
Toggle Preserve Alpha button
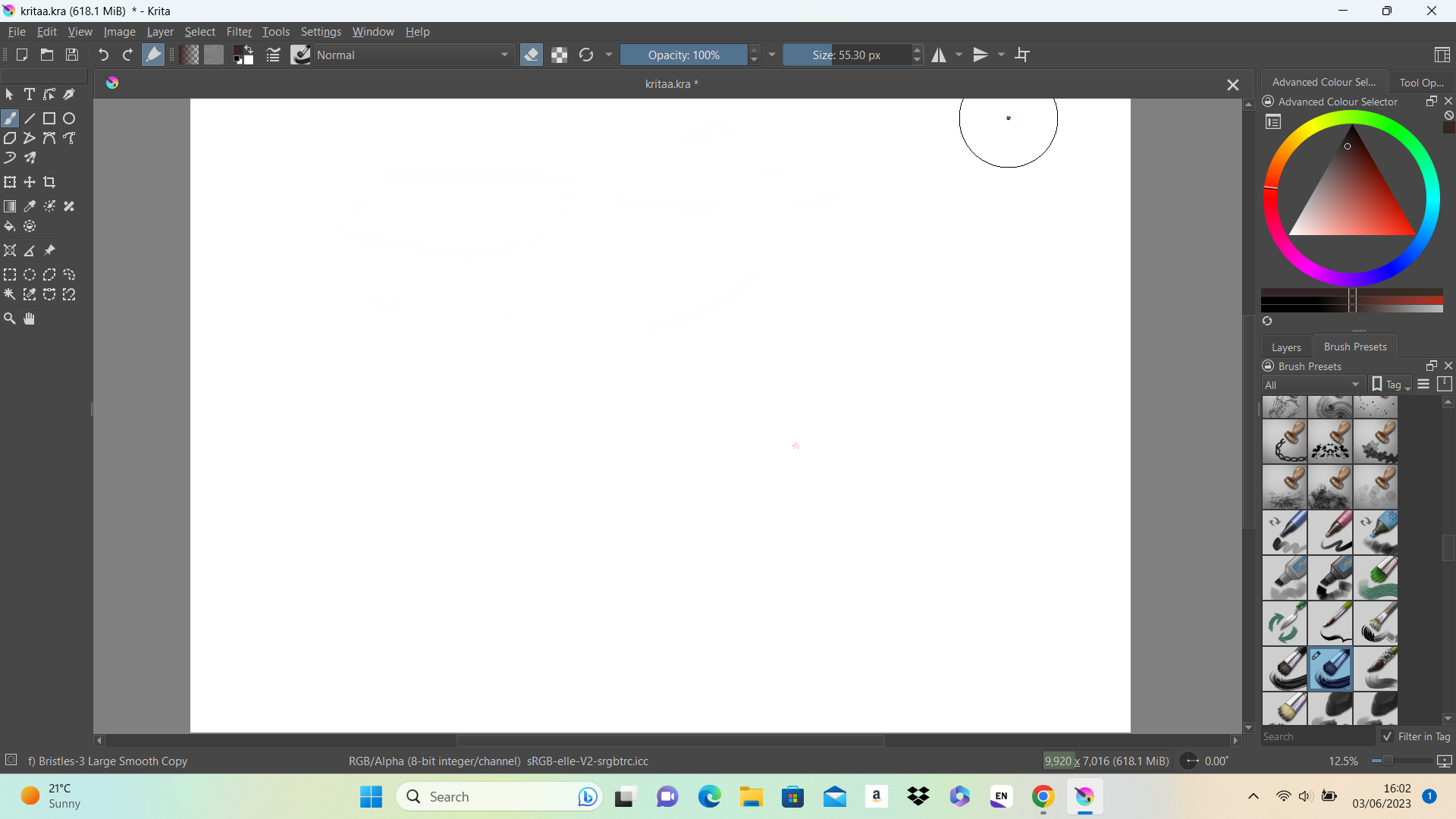559,55
